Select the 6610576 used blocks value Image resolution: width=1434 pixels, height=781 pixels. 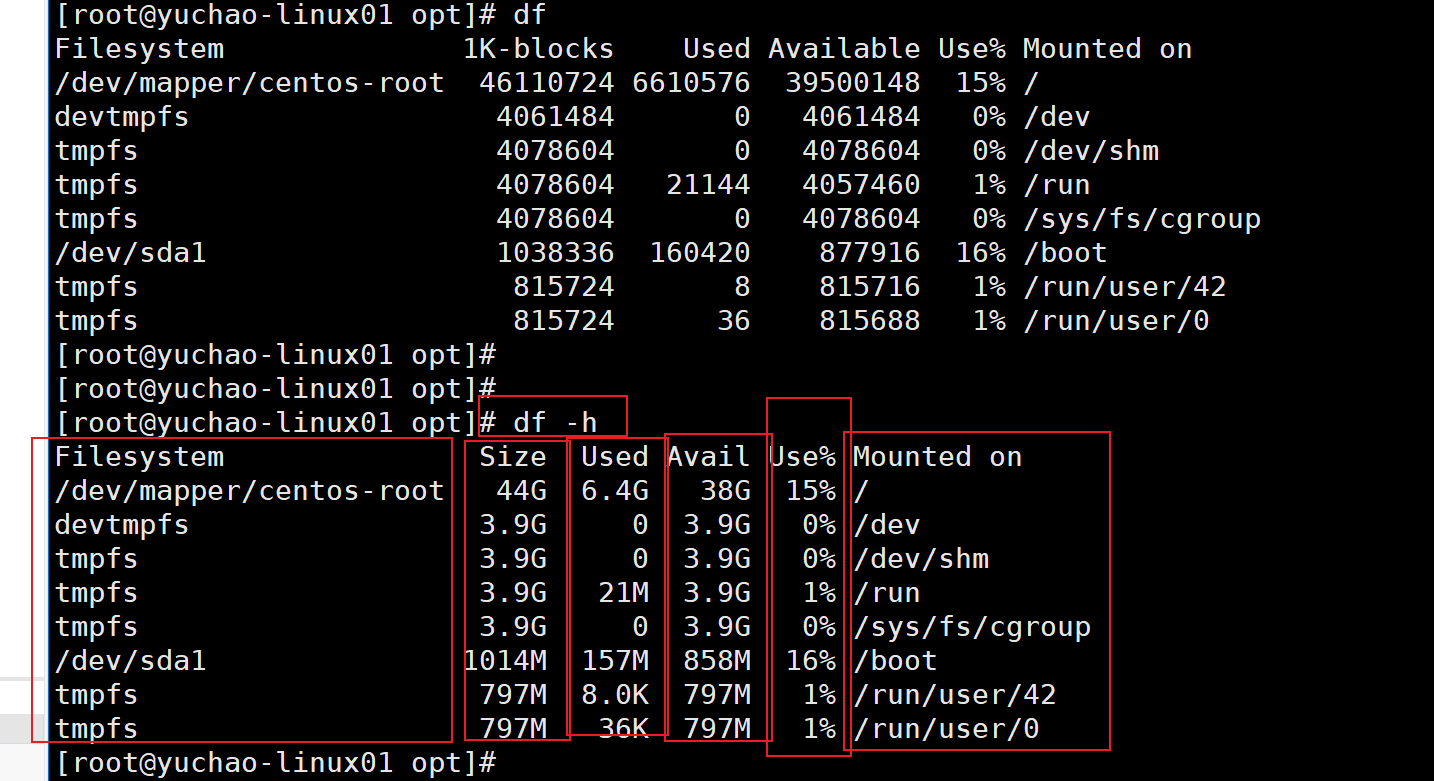point(691,83)
